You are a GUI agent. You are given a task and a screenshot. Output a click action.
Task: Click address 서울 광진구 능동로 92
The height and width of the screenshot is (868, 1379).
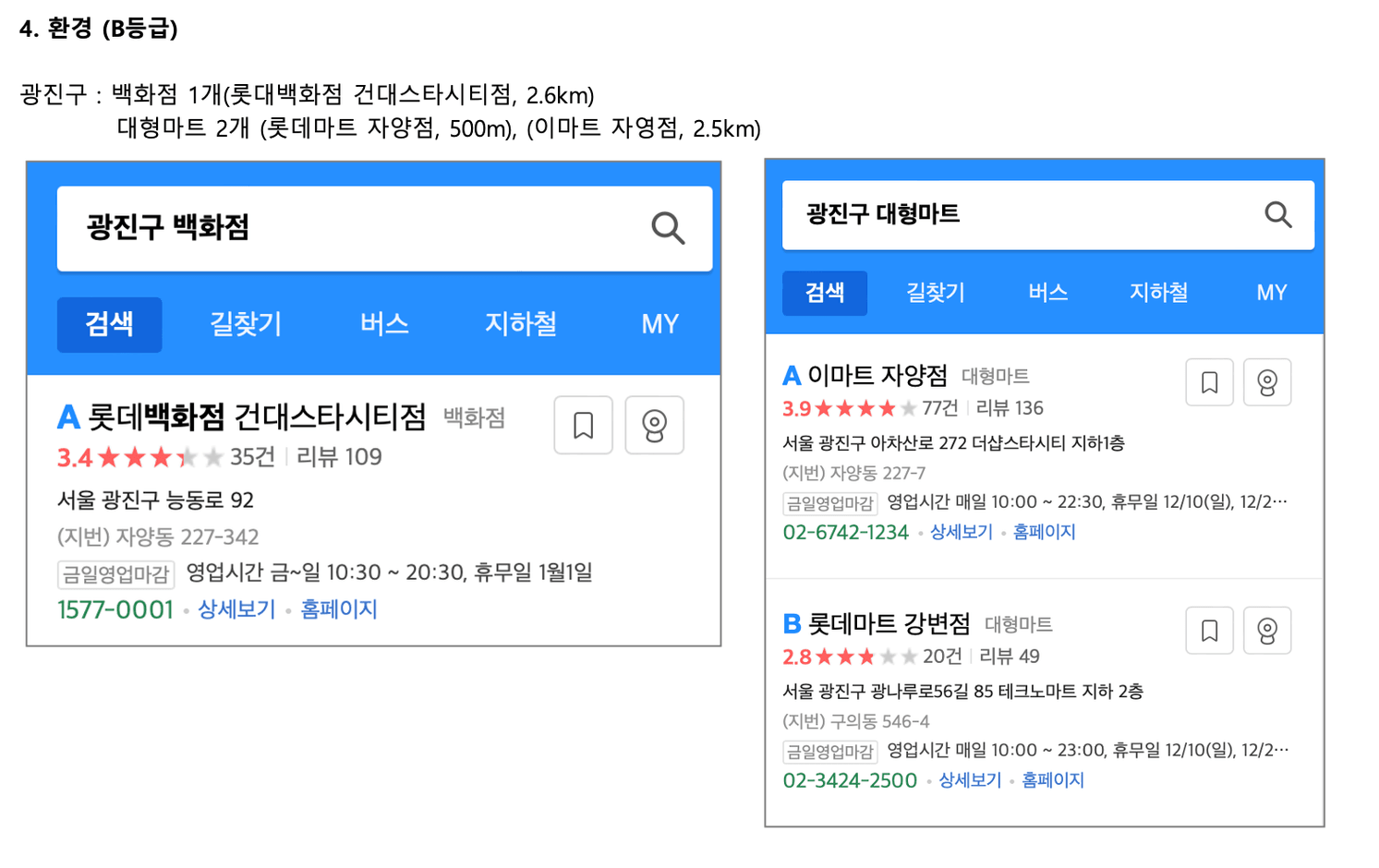pos(155,500)
